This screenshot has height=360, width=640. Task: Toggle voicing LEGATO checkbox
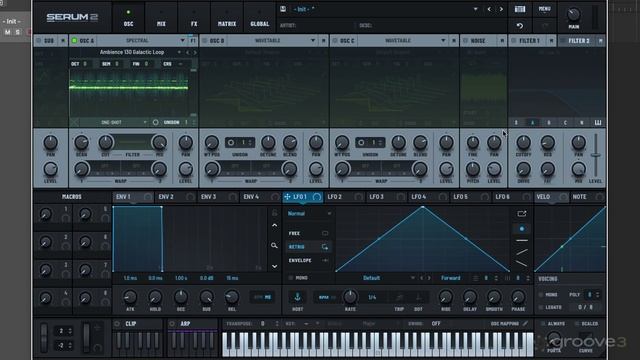tap(541, 307)
